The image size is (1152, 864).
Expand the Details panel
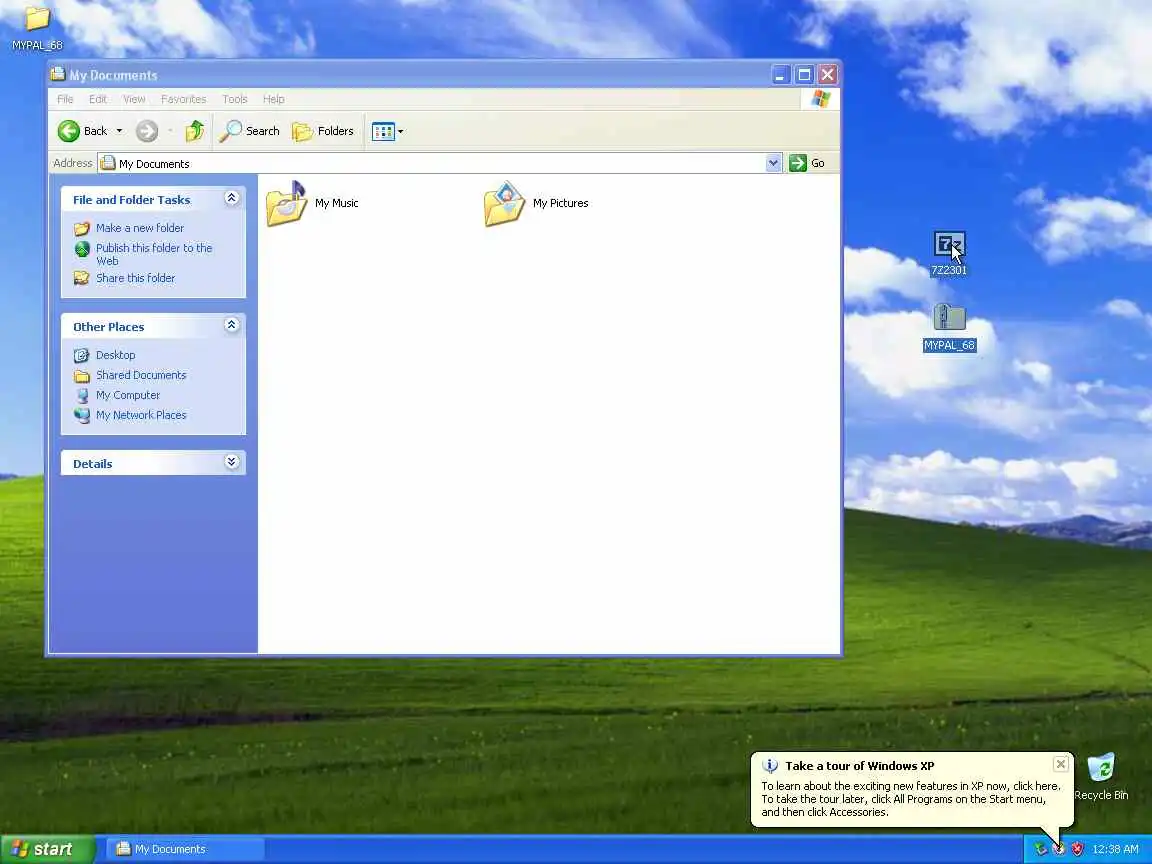point(231,462)
